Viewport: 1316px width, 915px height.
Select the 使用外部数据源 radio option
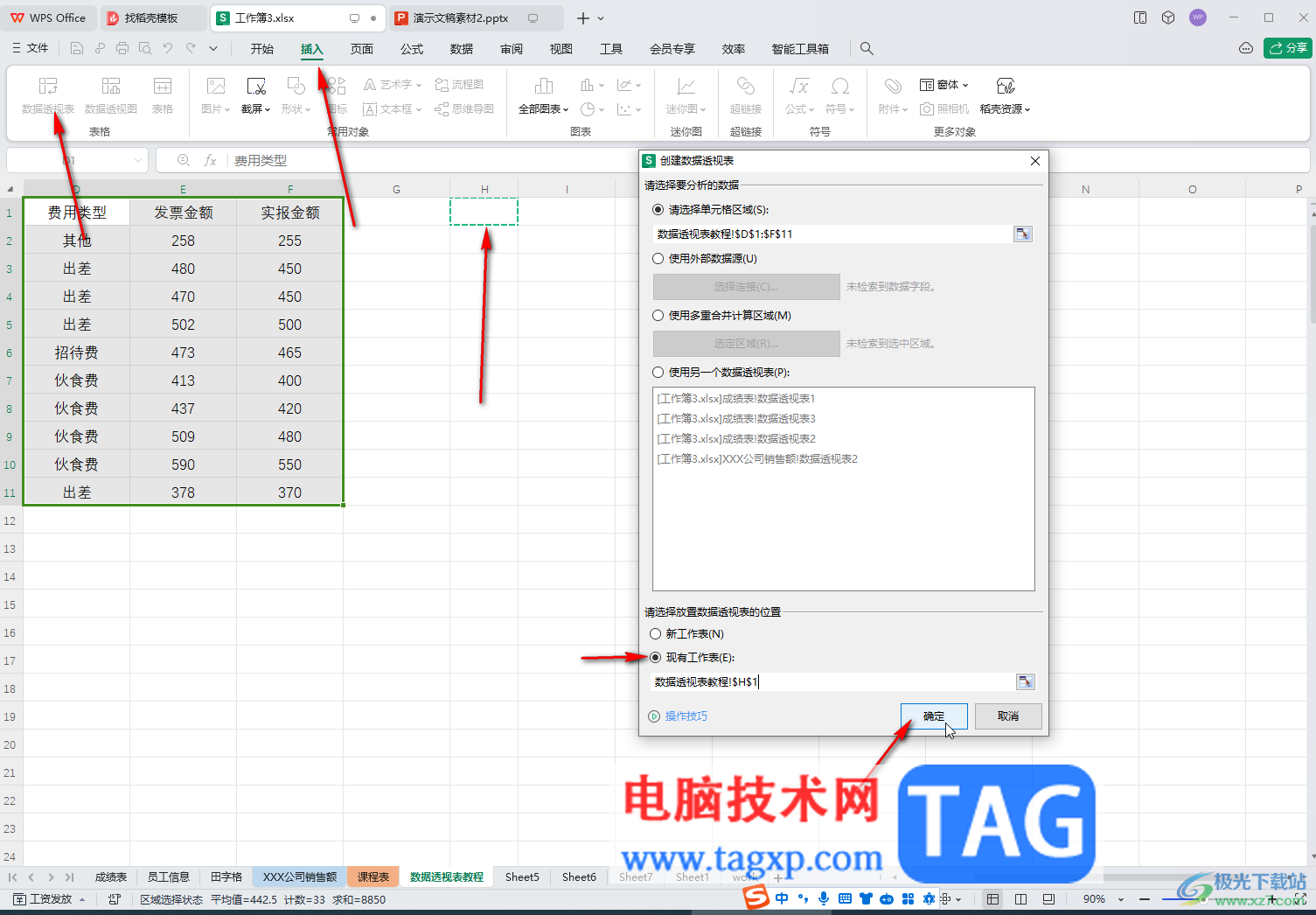click(658, 259)
